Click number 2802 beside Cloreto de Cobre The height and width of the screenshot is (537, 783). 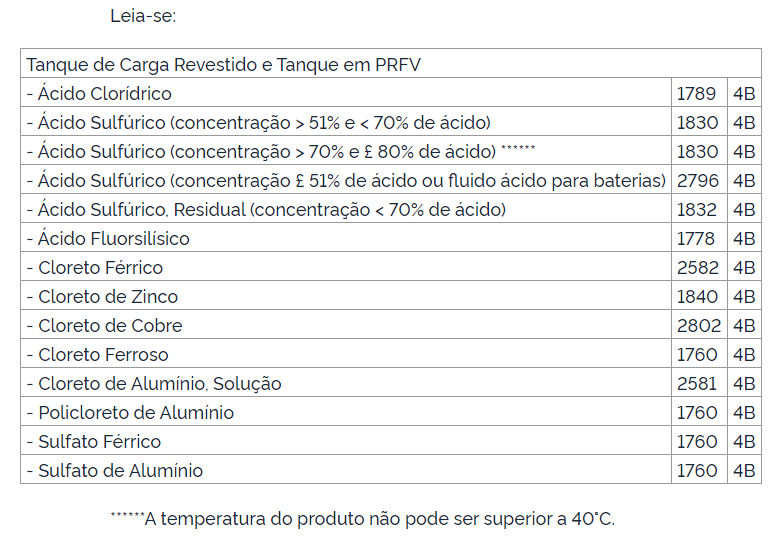[697, 326]
